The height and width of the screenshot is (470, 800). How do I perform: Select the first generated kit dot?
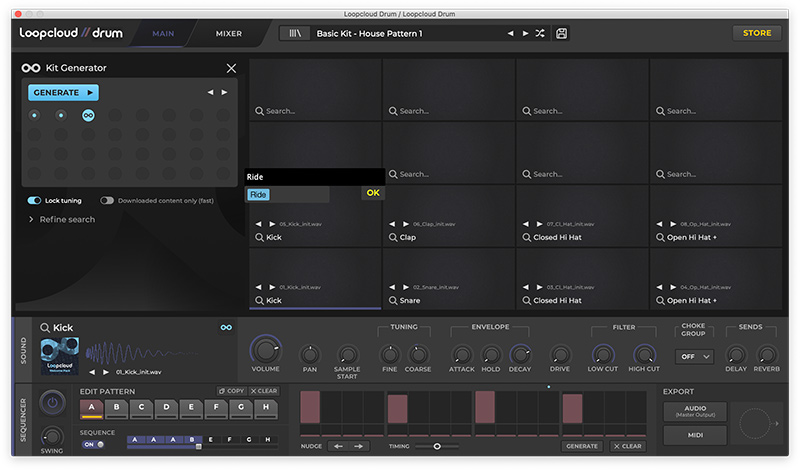tap(34, 115)
